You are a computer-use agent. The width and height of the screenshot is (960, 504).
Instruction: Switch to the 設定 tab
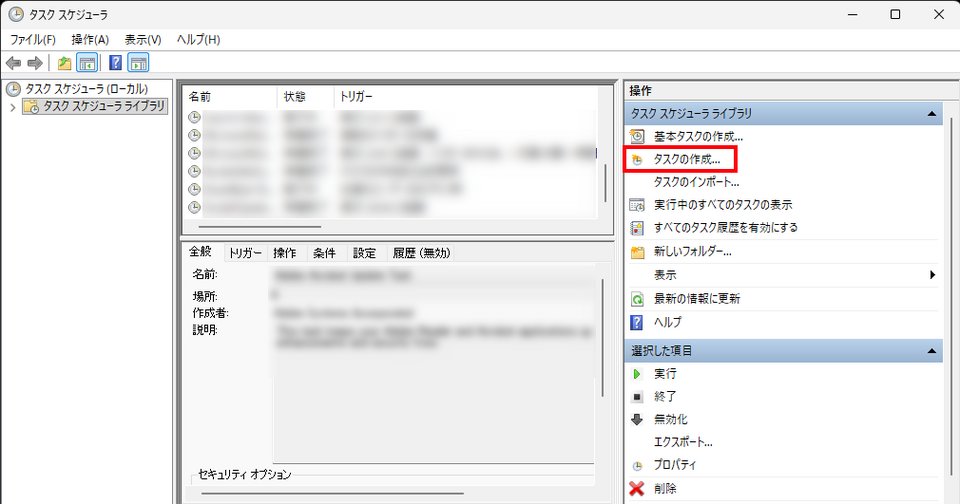coord(364,253)
